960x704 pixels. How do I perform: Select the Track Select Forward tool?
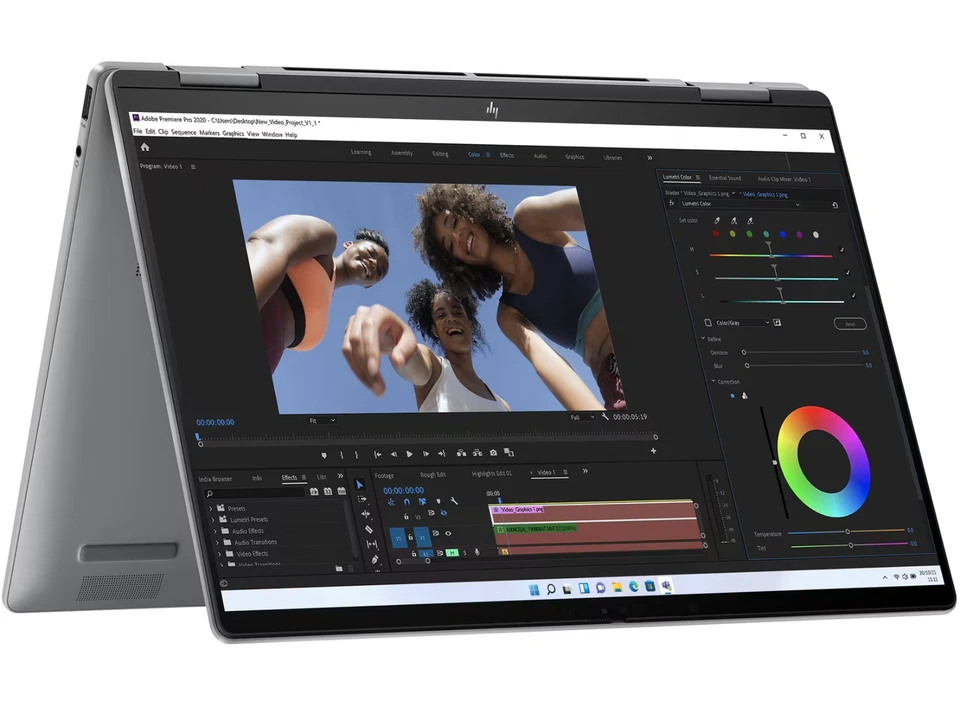(x=362, y=500)
